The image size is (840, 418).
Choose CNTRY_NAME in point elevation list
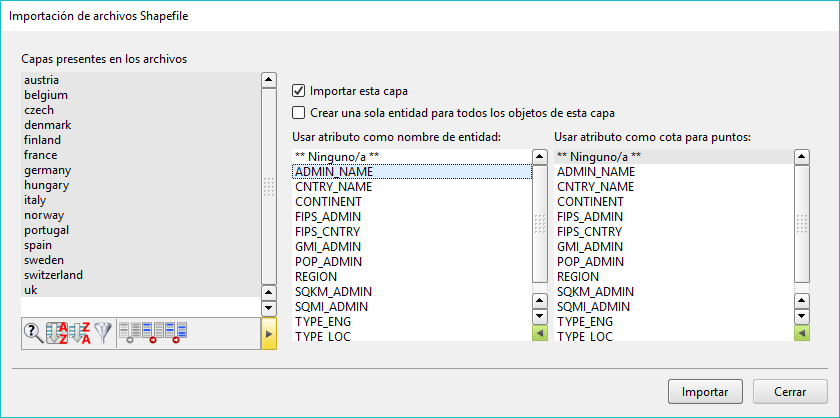[x=674, y=187]
